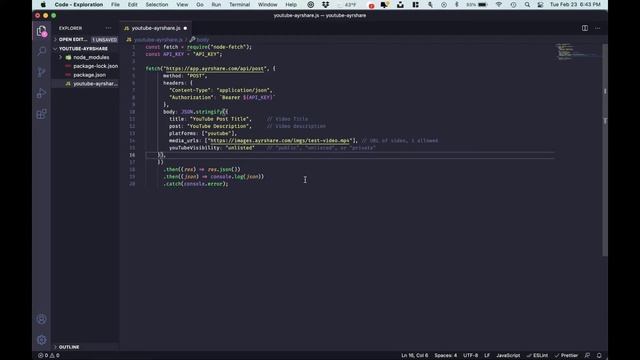Open the Explorer view in activity bar
The image size is (640, 360).
pyautogui.click(x=41, y=31)
